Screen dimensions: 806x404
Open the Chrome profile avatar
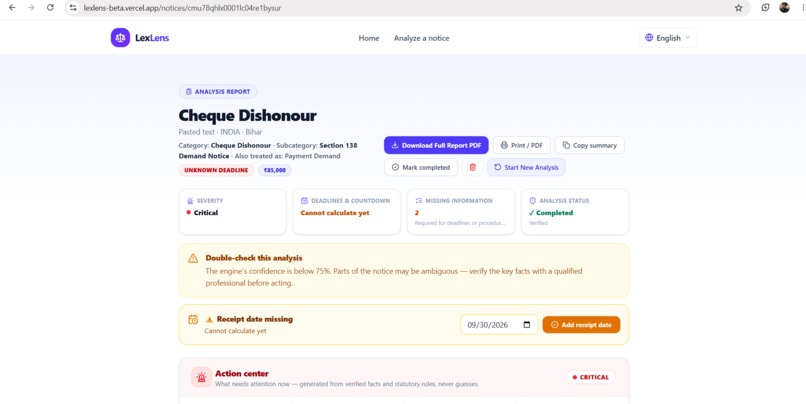click(x=784, y=8)
